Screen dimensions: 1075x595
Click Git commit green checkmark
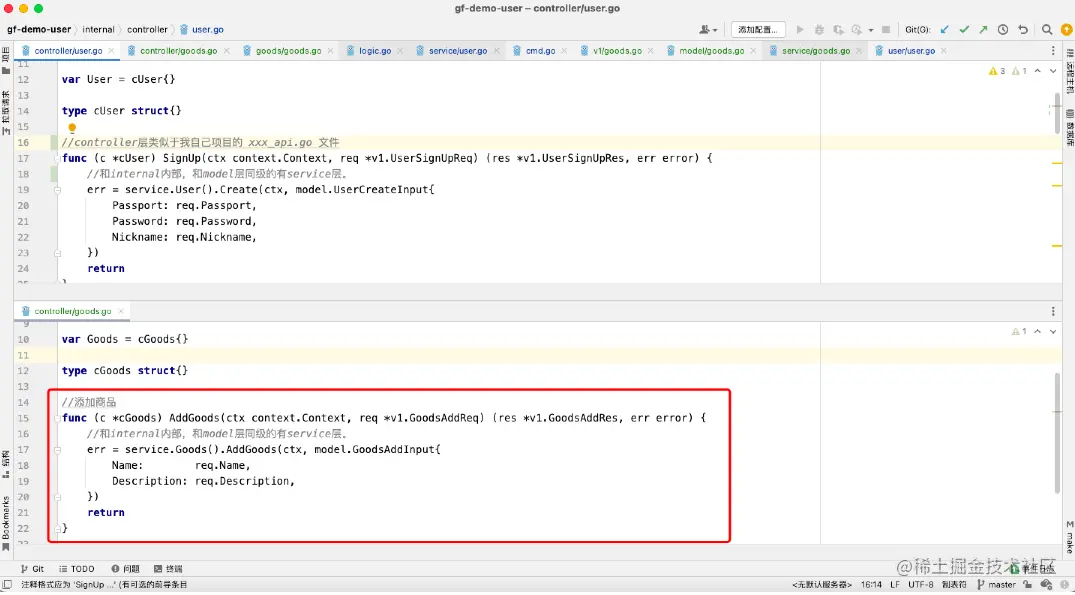point(965,29)
